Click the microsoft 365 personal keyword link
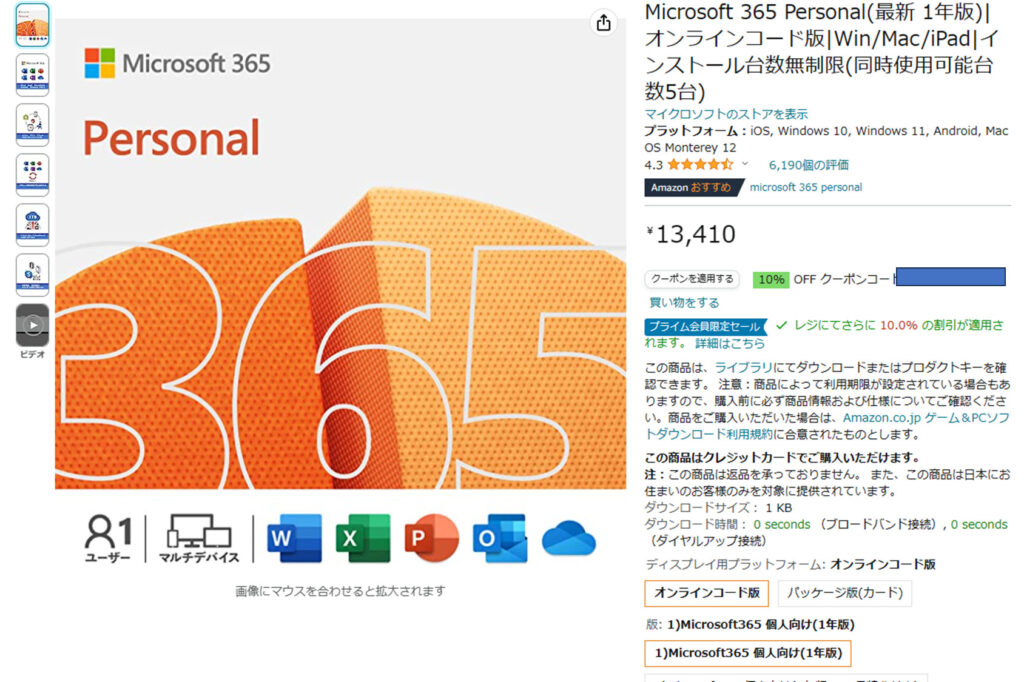 click(805, 187)
